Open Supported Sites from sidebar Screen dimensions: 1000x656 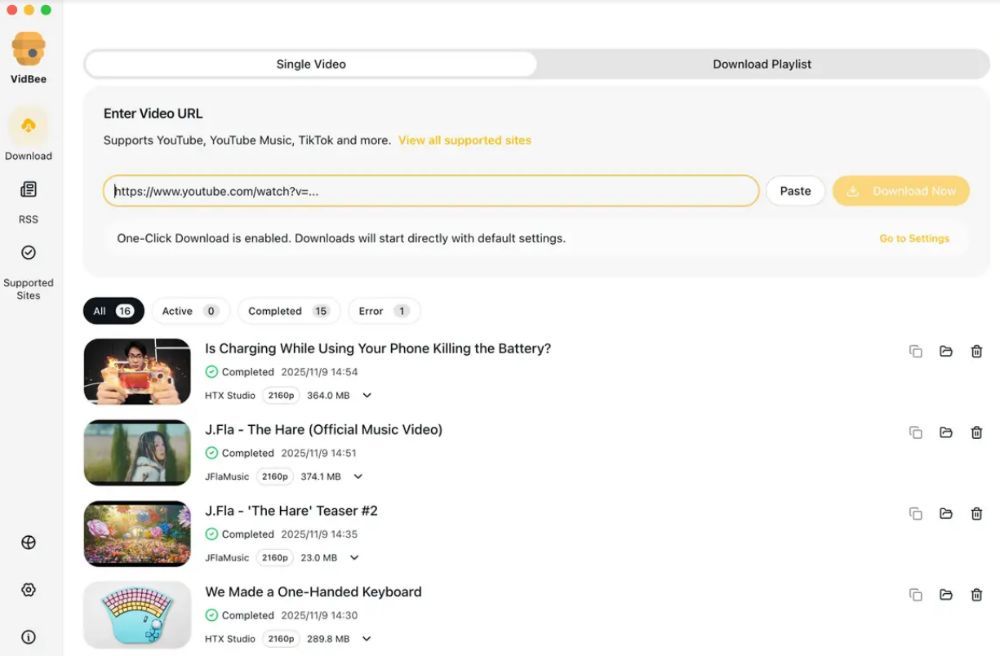click(28, 253)
